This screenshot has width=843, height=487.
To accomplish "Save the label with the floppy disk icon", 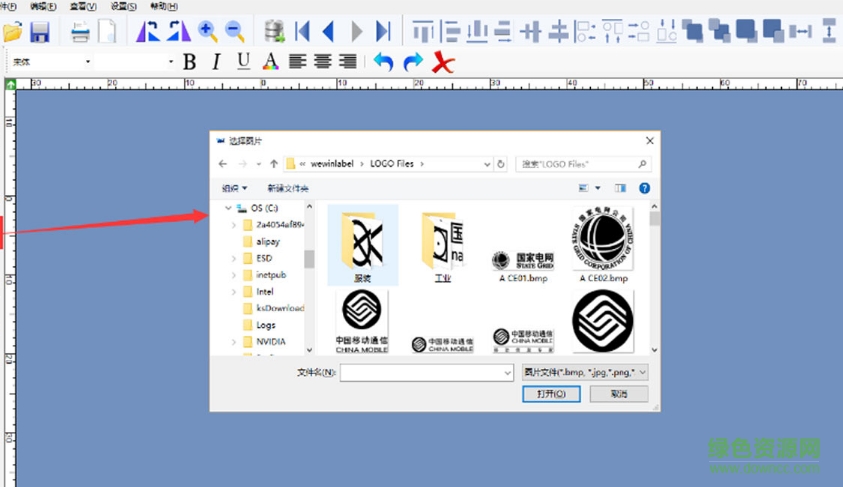I will click(40, 32).
